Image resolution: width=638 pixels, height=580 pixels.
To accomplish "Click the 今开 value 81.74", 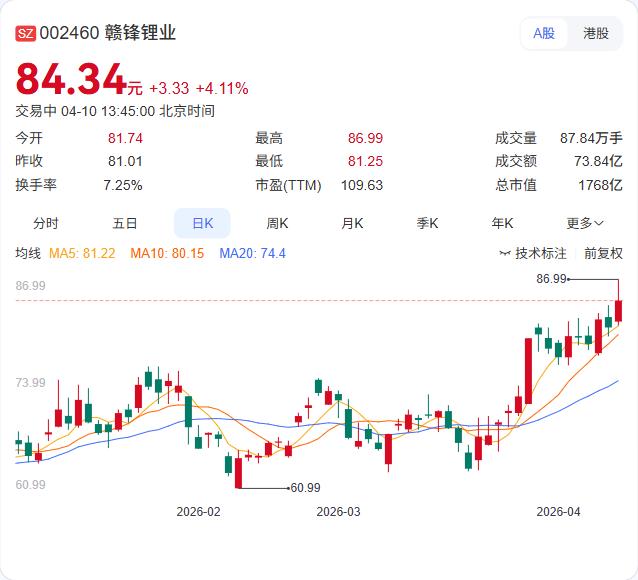I will (x=125, y=138).
